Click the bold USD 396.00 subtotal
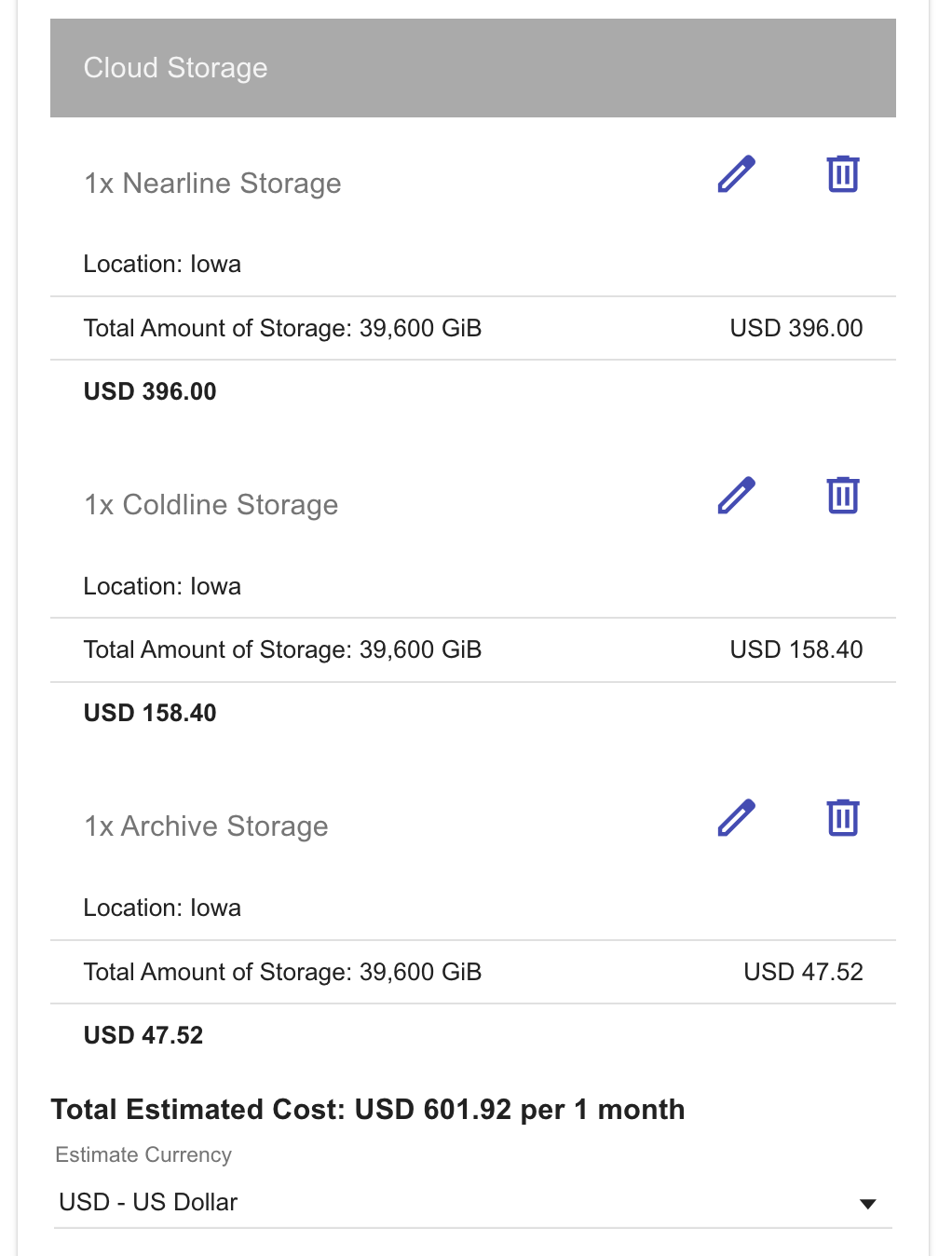 click(150, 391)
